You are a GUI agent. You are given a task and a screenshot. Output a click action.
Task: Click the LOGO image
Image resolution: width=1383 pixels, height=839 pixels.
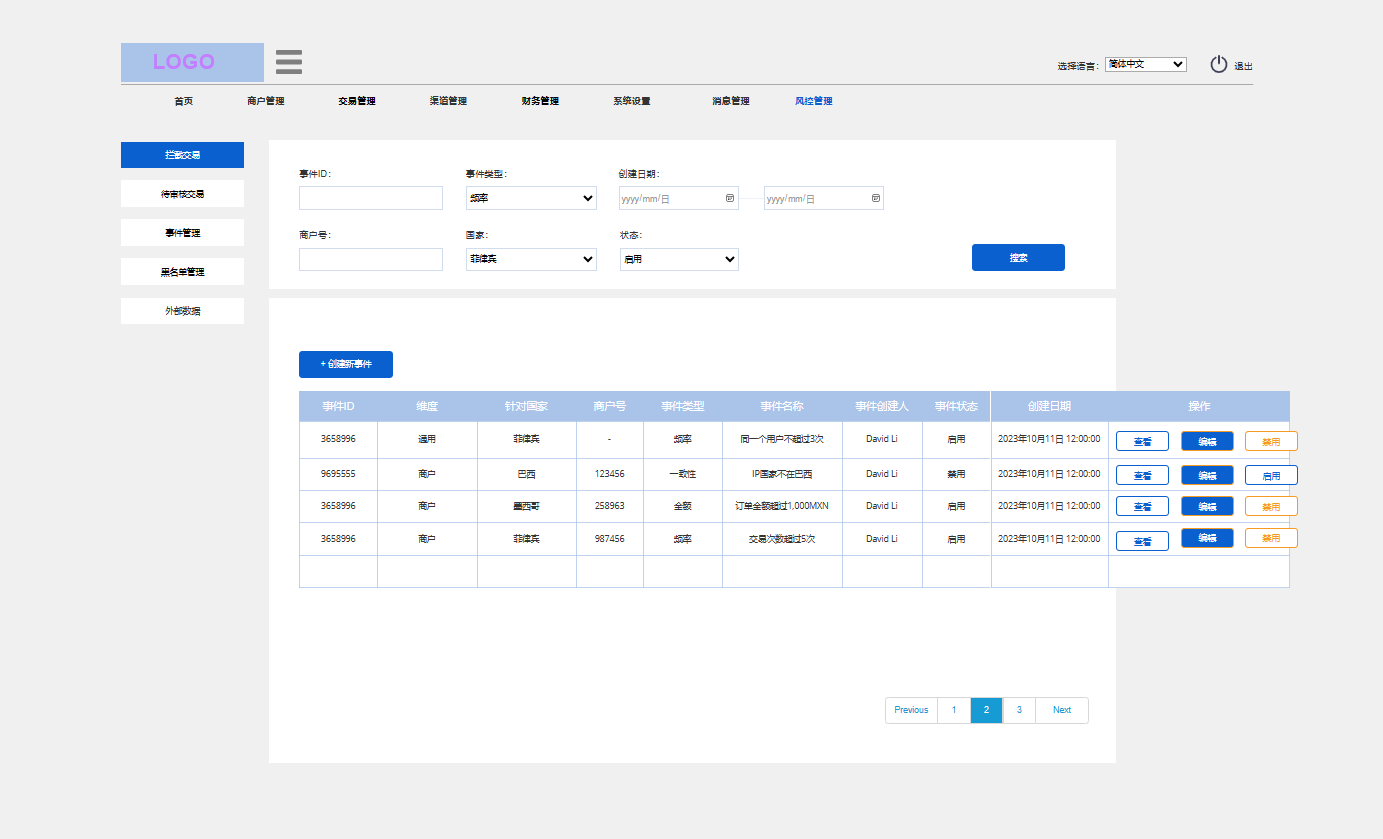(x=192, y=62)
